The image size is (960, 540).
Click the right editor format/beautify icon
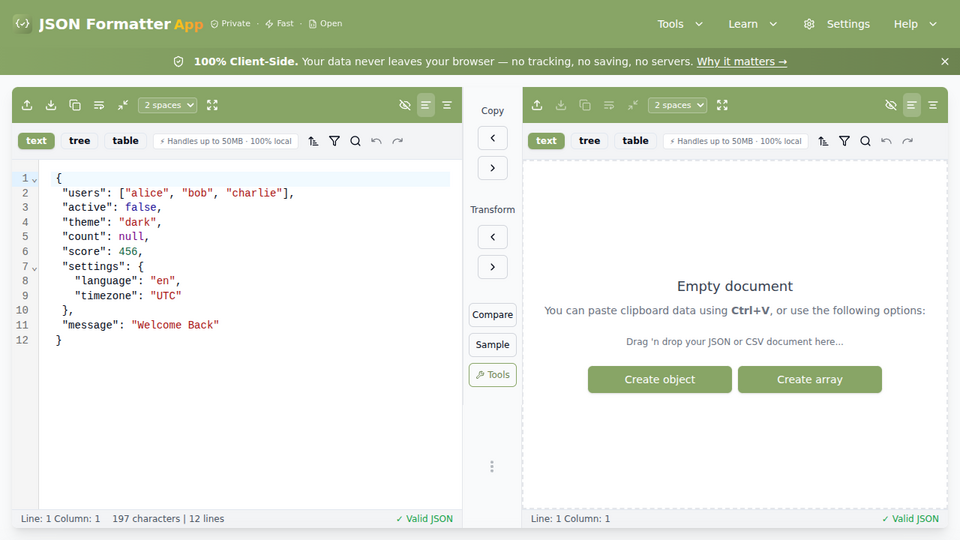tap(609, 105)
